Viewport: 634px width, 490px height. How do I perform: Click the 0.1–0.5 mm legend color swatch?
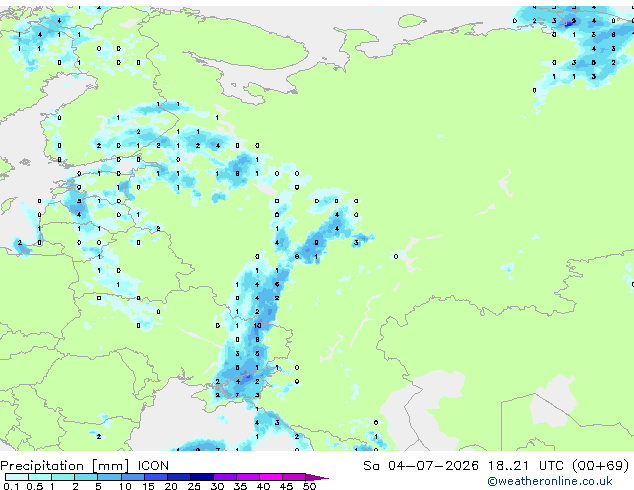(17, 477)
